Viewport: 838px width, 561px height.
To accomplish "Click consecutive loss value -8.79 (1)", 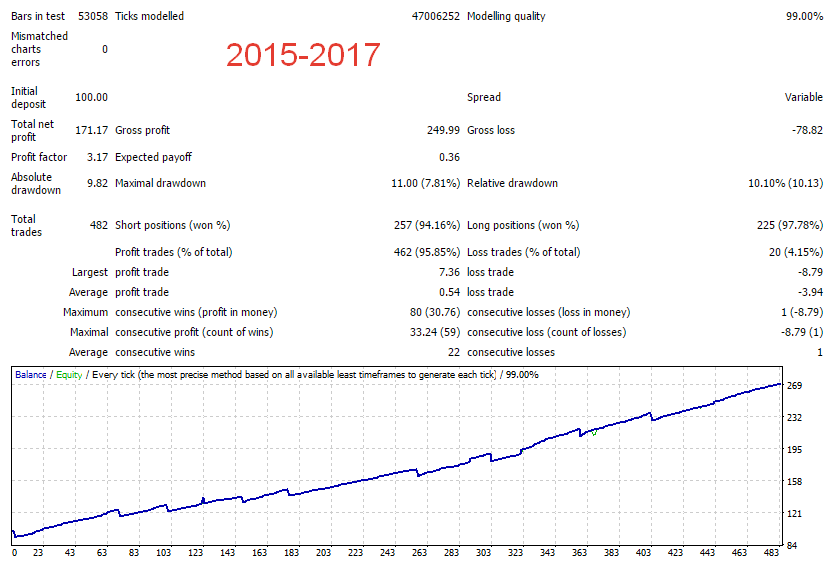I will pyautogui.click(x=802, y=332).
